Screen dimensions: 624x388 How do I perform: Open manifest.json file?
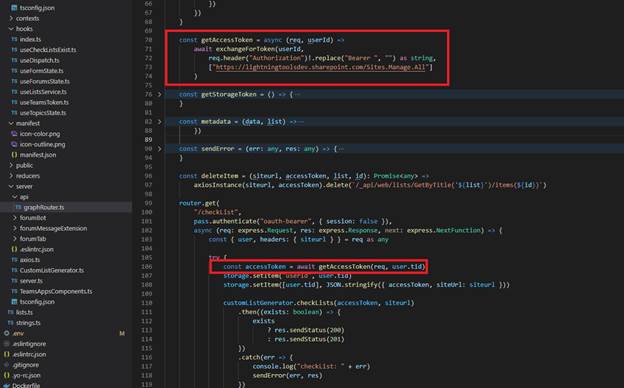click(38, 155)
